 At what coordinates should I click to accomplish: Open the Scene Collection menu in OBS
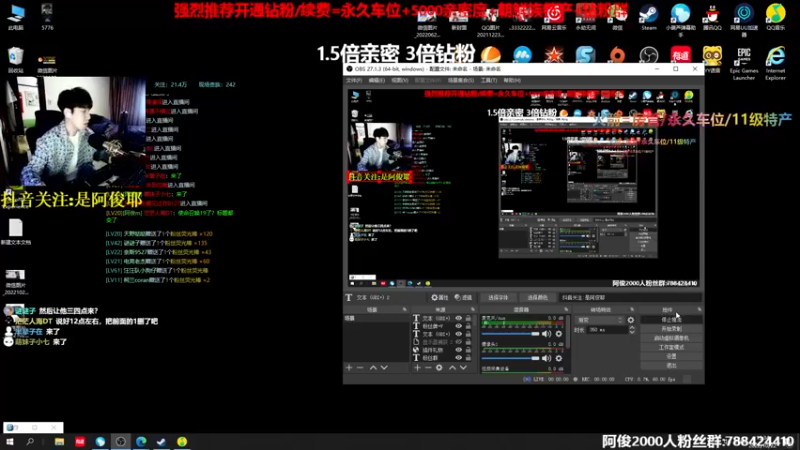pos(461,81)
